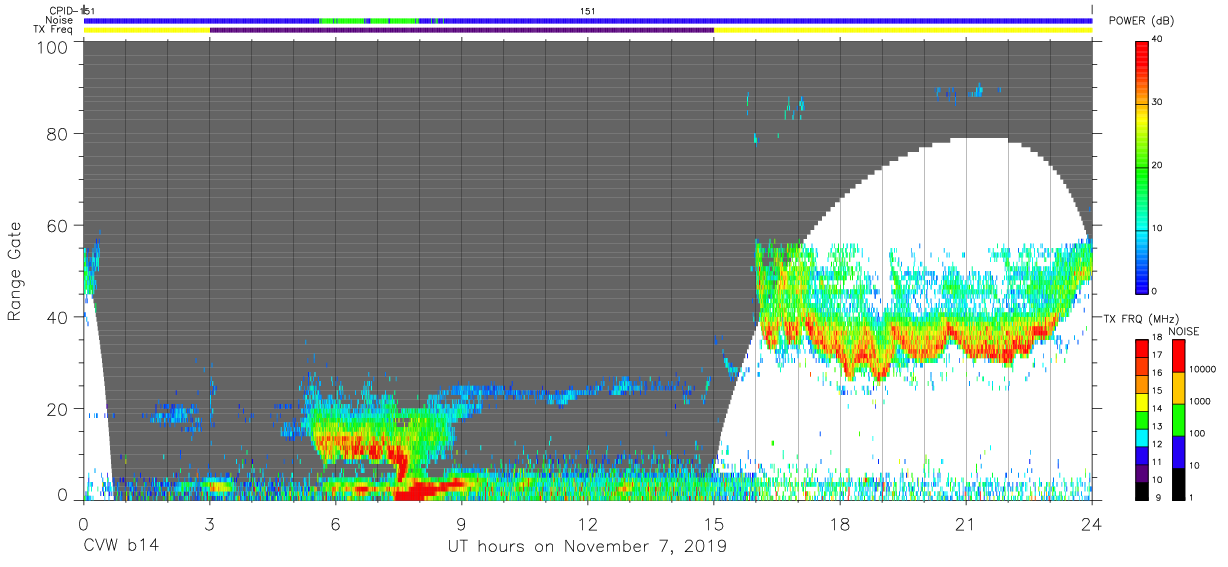Viewport: 1228px width, 567px height.
Task: Click the x-axis tick label '18'
Action: pyautogui.click(x=840, y=524)
